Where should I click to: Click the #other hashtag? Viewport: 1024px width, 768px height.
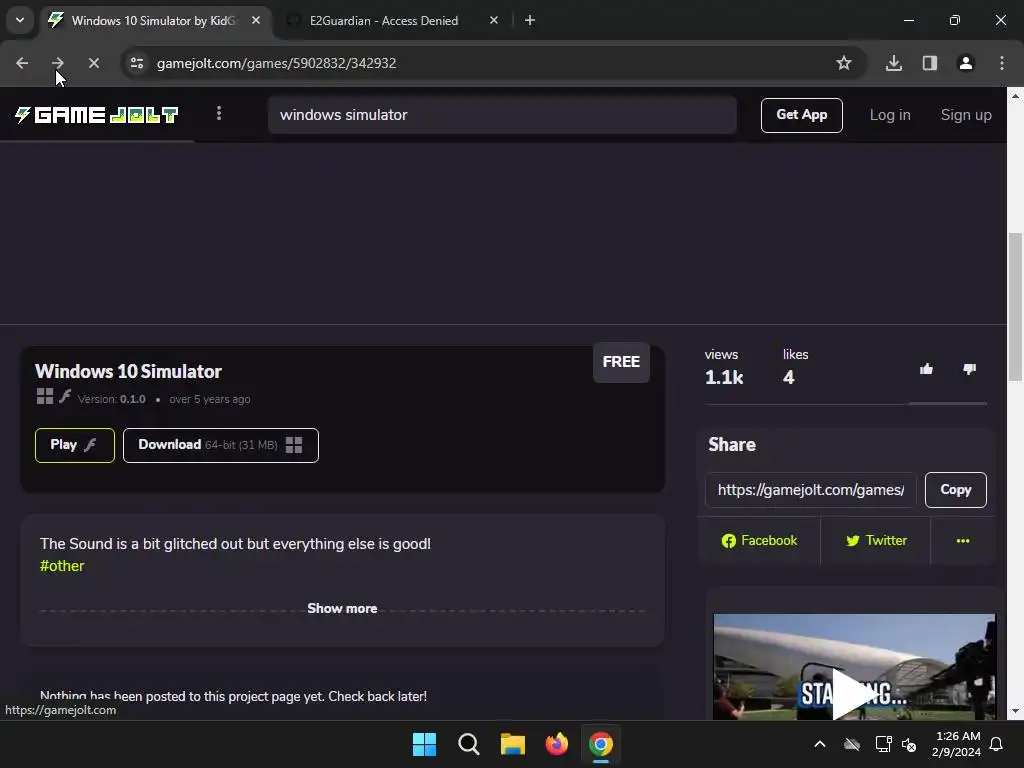click(x=62, y=566)
